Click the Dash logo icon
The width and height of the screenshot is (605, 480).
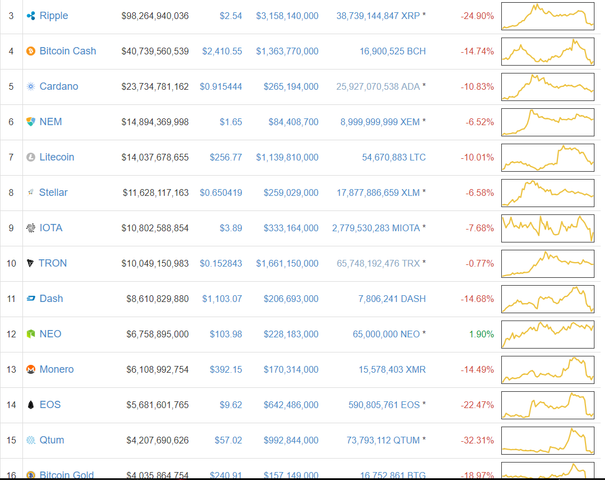(30, 299)
